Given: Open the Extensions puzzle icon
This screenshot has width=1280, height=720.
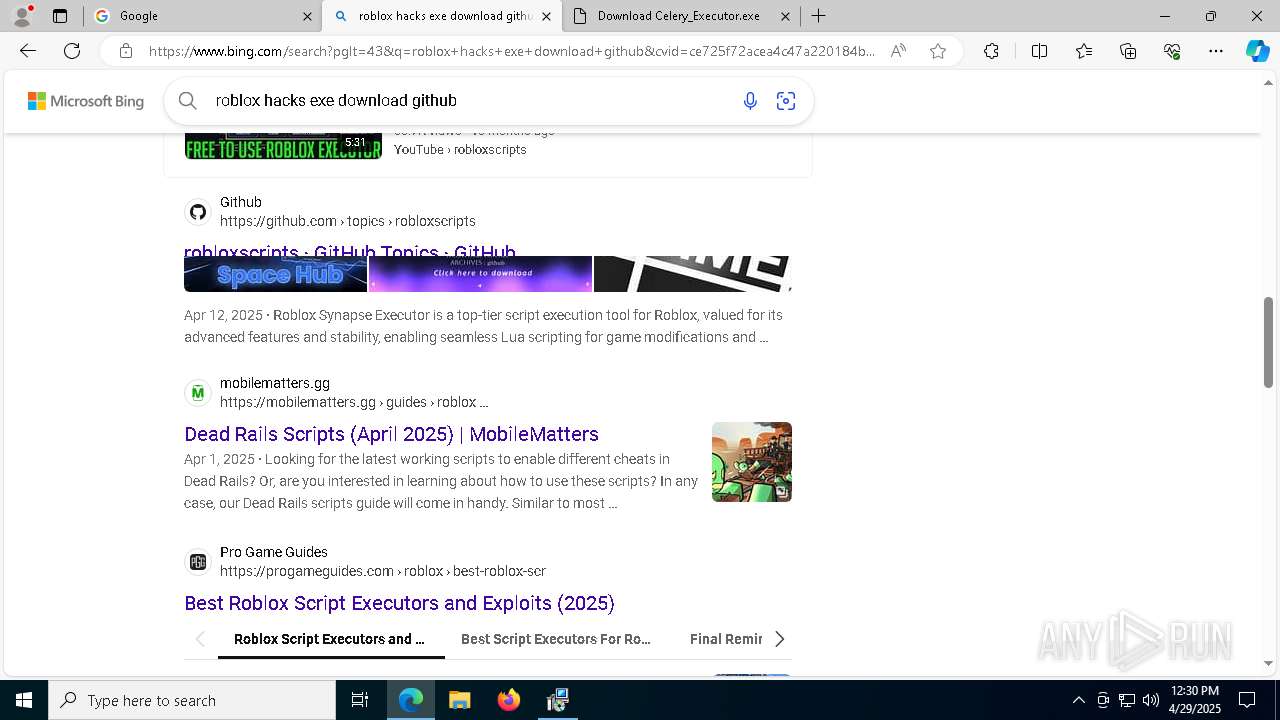Looking at the screenshot, I should tap(991, 51).
